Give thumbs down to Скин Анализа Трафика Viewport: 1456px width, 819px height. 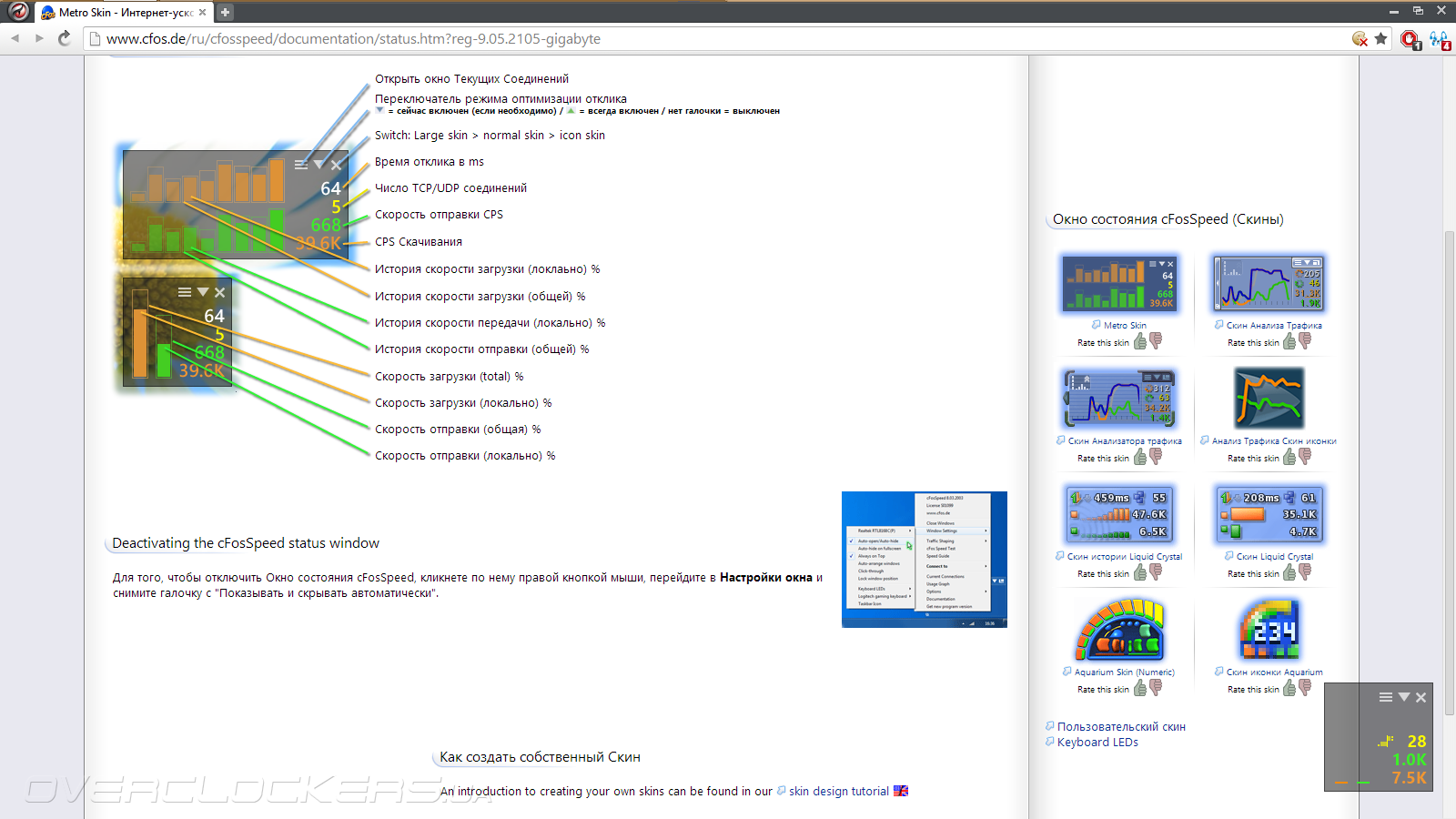coord(1305,341)
